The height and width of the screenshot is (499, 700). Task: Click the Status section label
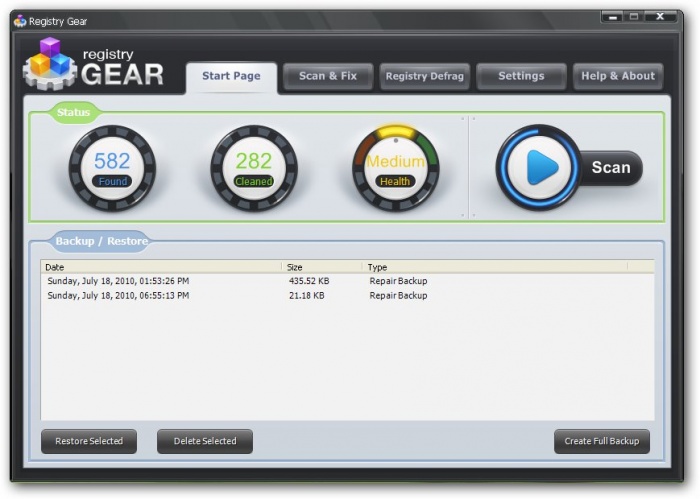74,112
